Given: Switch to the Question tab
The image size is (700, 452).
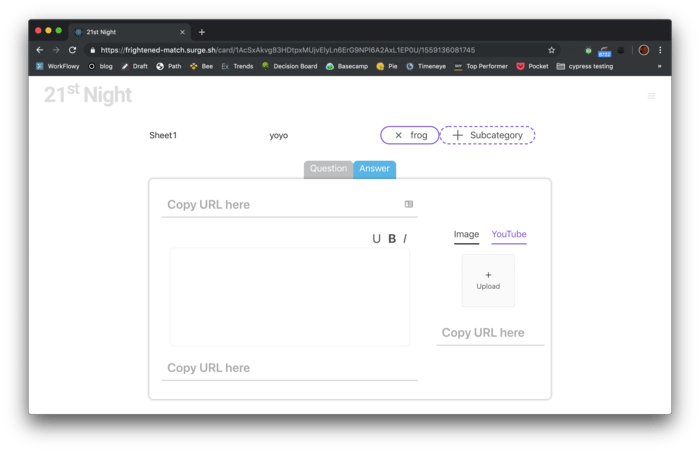Looking at the screenshot, I should (328, 169).
